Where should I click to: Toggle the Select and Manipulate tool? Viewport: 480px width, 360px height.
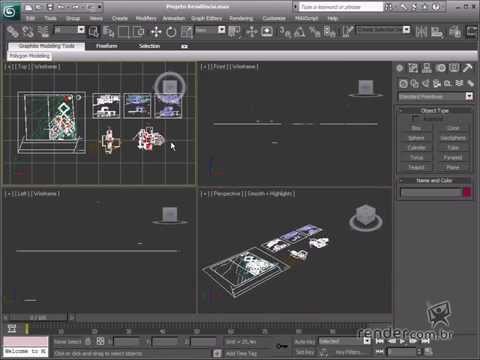tap(252, 32)
